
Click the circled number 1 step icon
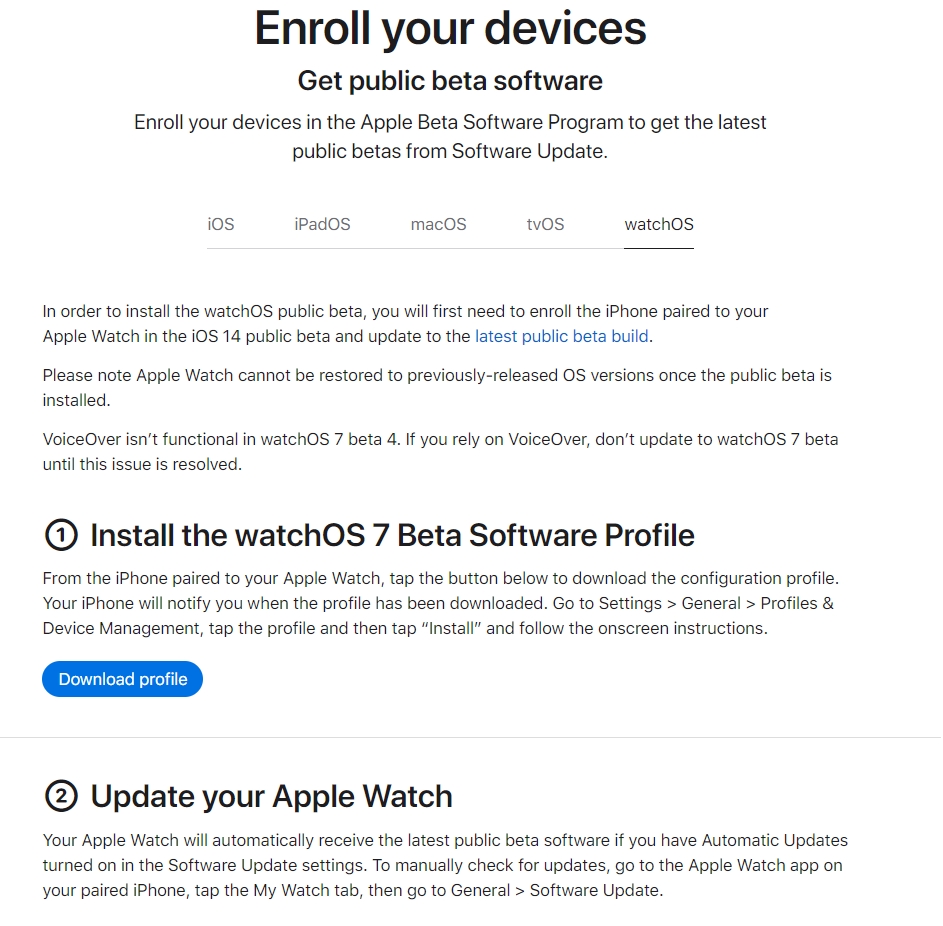tap(61, 536)
